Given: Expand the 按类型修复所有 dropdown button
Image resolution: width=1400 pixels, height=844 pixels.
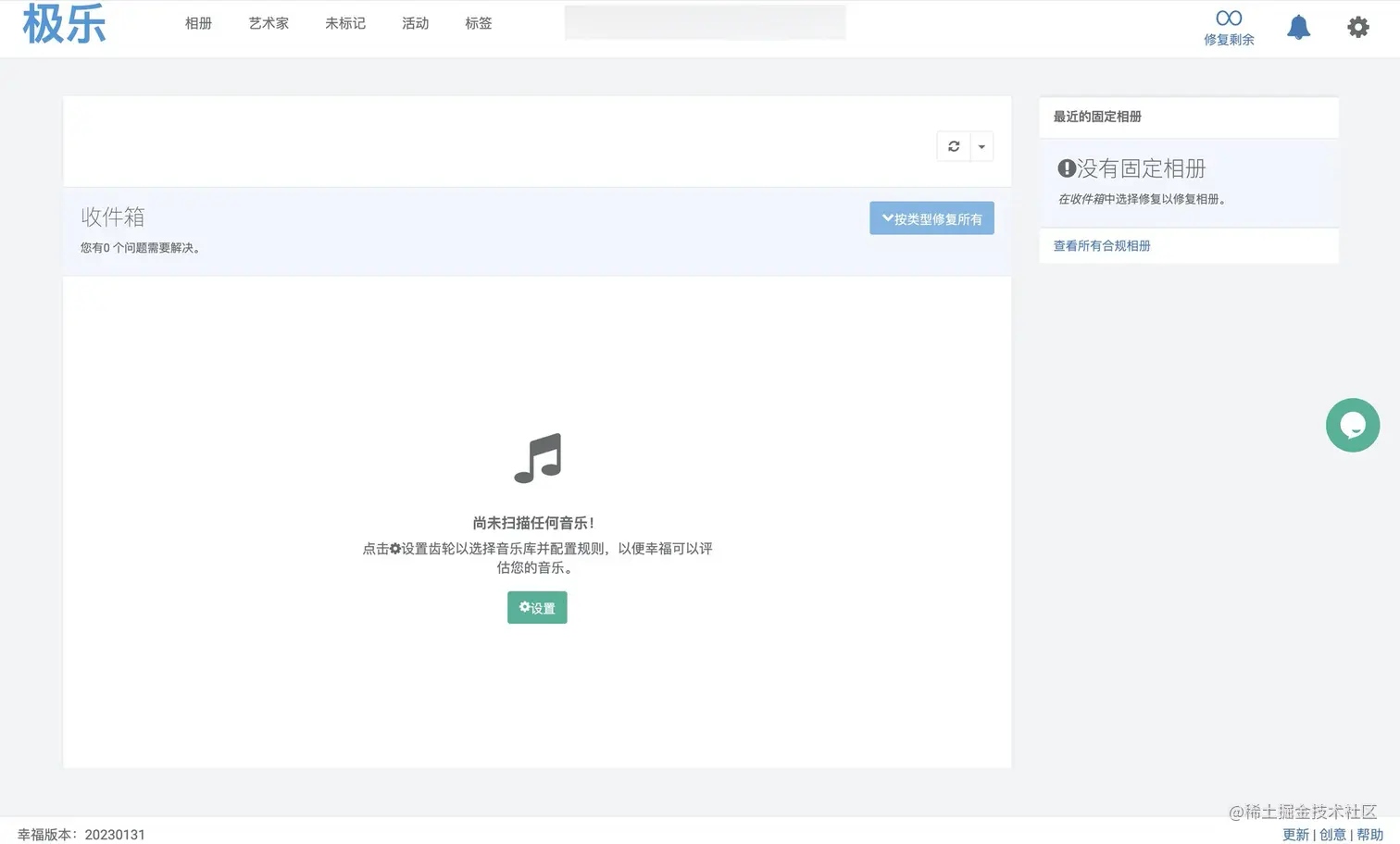Looking at the screenshot, I should tap(931, 218).
